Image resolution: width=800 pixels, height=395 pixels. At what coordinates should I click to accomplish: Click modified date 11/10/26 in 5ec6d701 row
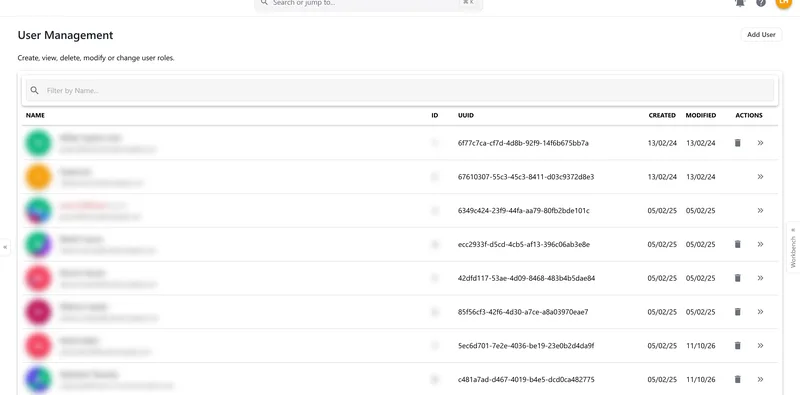click(x=701, y=345)
